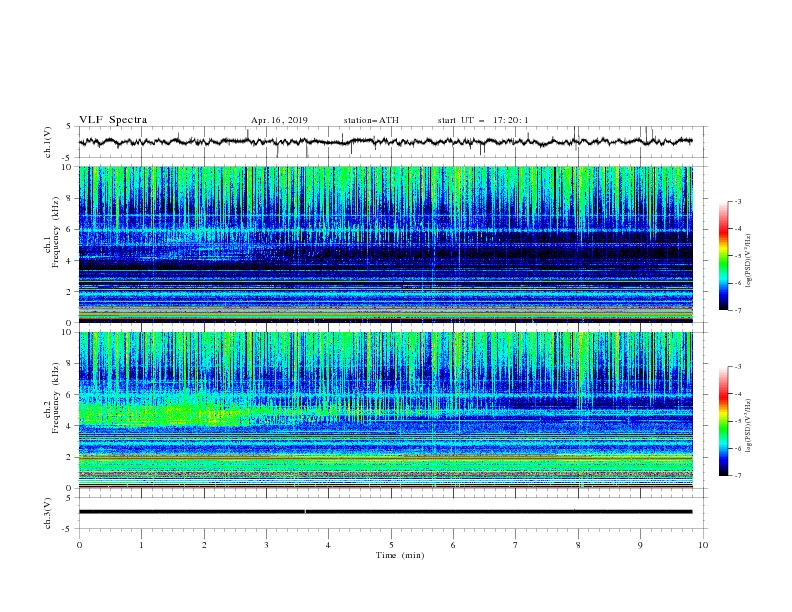Click time axis tick label '8'
The height and width of the screenshot is (612, 792).
click(578, 545)
